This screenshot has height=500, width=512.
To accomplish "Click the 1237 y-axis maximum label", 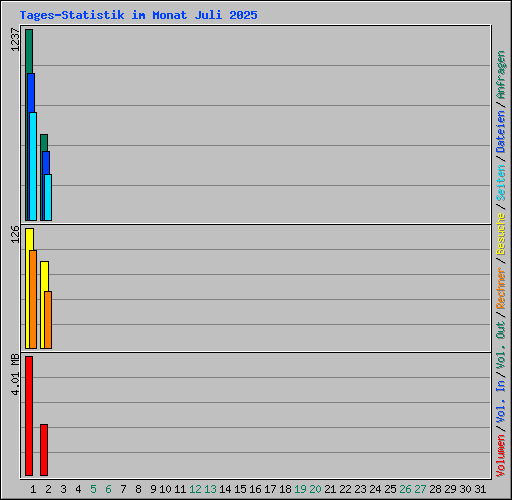I will pos(15,40).
